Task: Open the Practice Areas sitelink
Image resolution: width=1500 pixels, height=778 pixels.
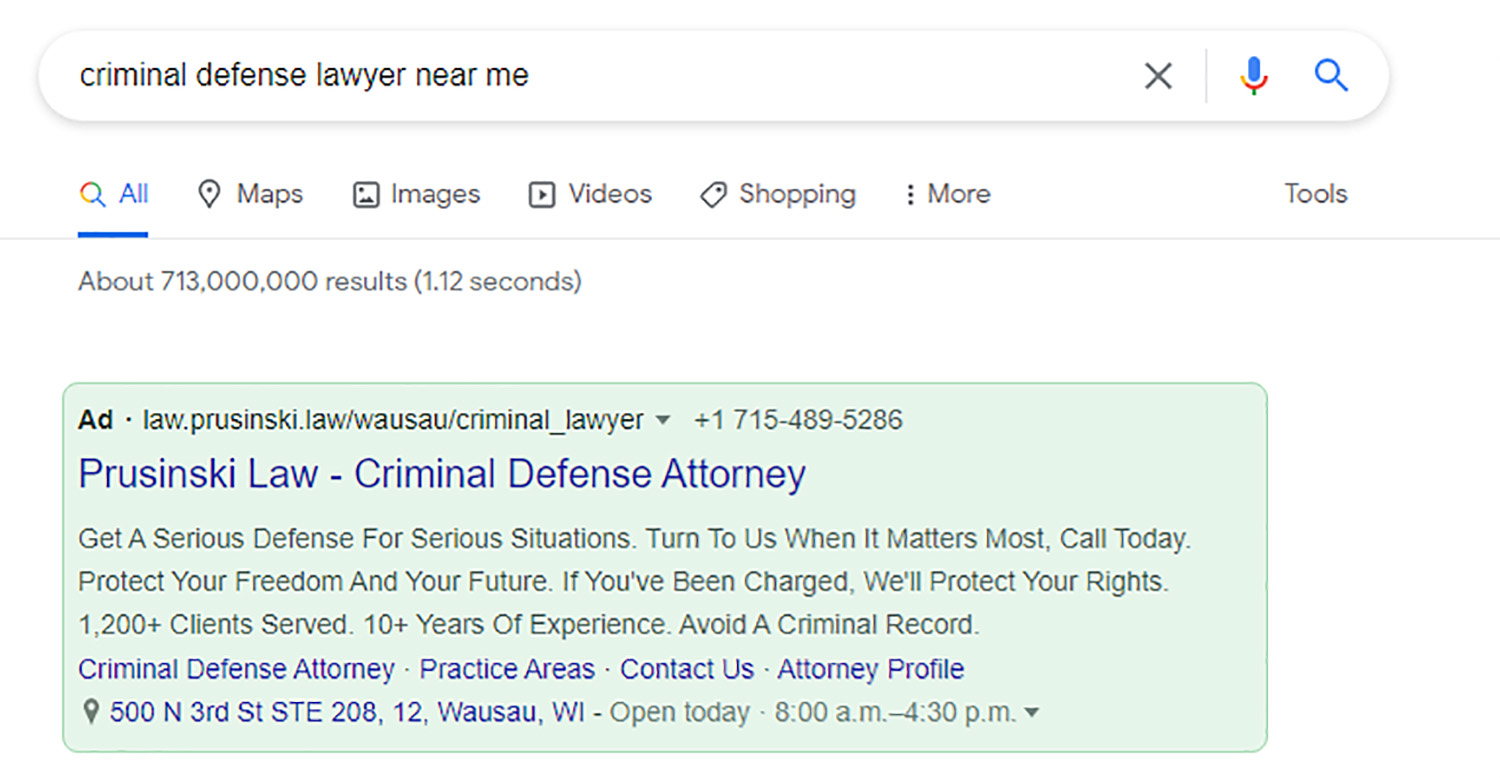Action: tap(507, 668)
